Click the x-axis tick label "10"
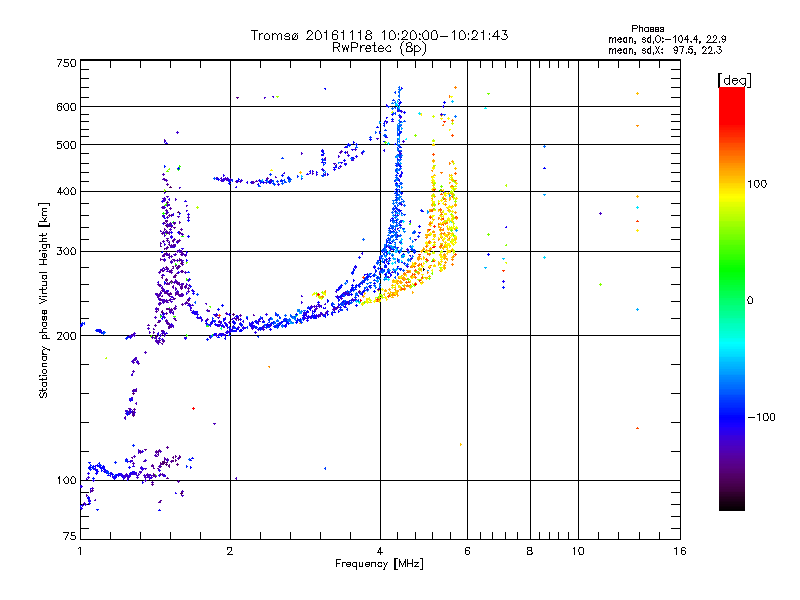 point(578,551)
